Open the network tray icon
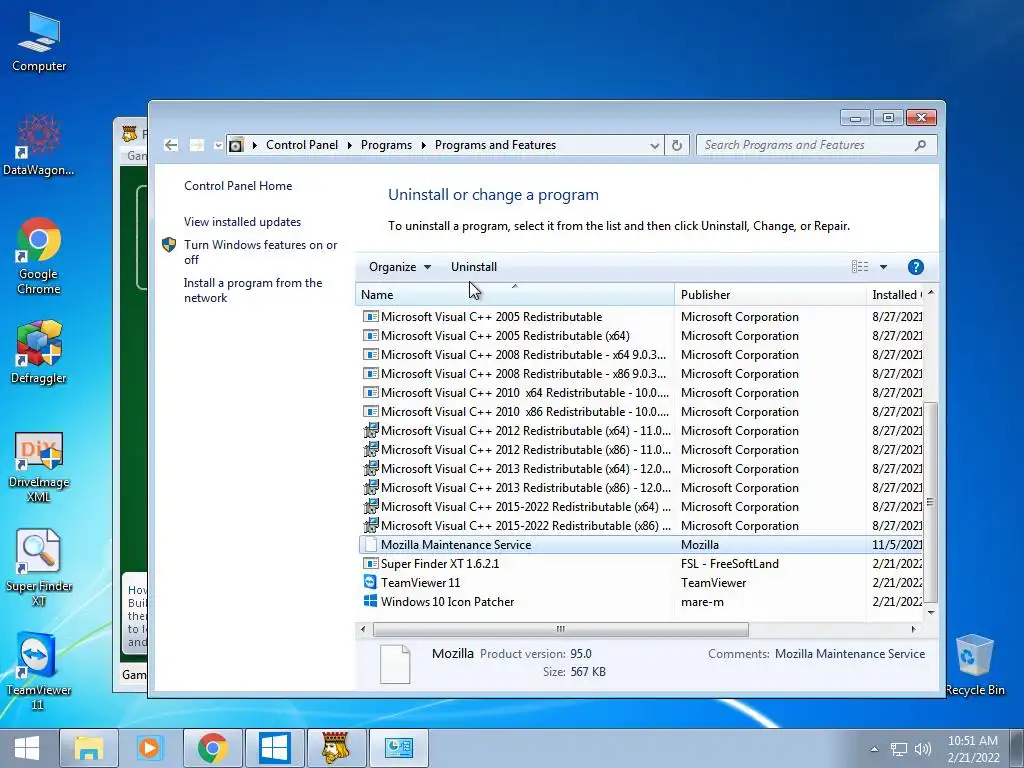The width and height of the screenshot is (1024, 768). (899, 749)
